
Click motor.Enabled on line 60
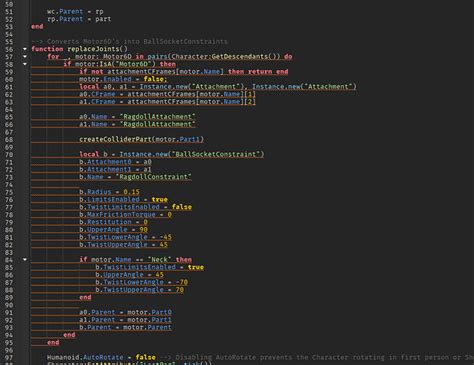coord(105,79)
